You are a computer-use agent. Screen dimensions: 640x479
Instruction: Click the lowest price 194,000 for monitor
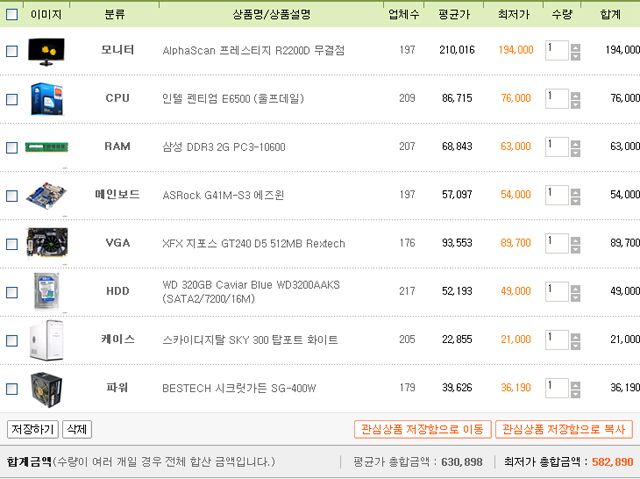pyautogui.click(x=516, y=50)
